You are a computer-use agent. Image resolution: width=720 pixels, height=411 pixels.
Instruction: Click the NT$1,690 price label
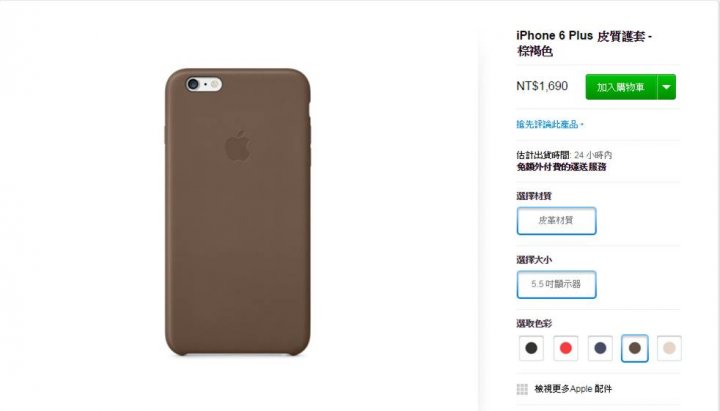[542, 86]
